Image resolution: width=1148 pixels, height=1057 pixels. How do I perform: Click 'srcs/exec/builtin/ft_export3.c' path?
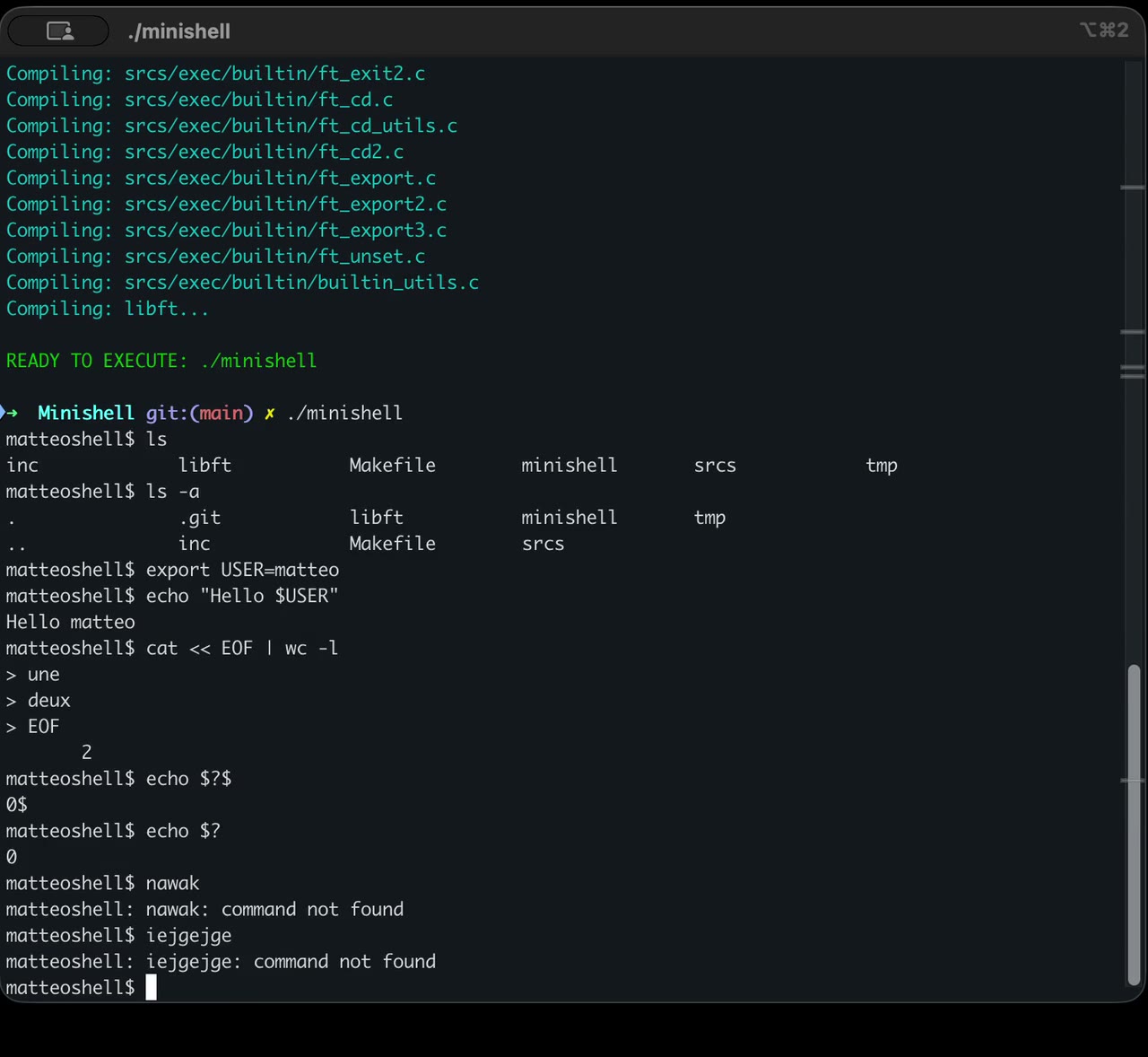point(286,230)
